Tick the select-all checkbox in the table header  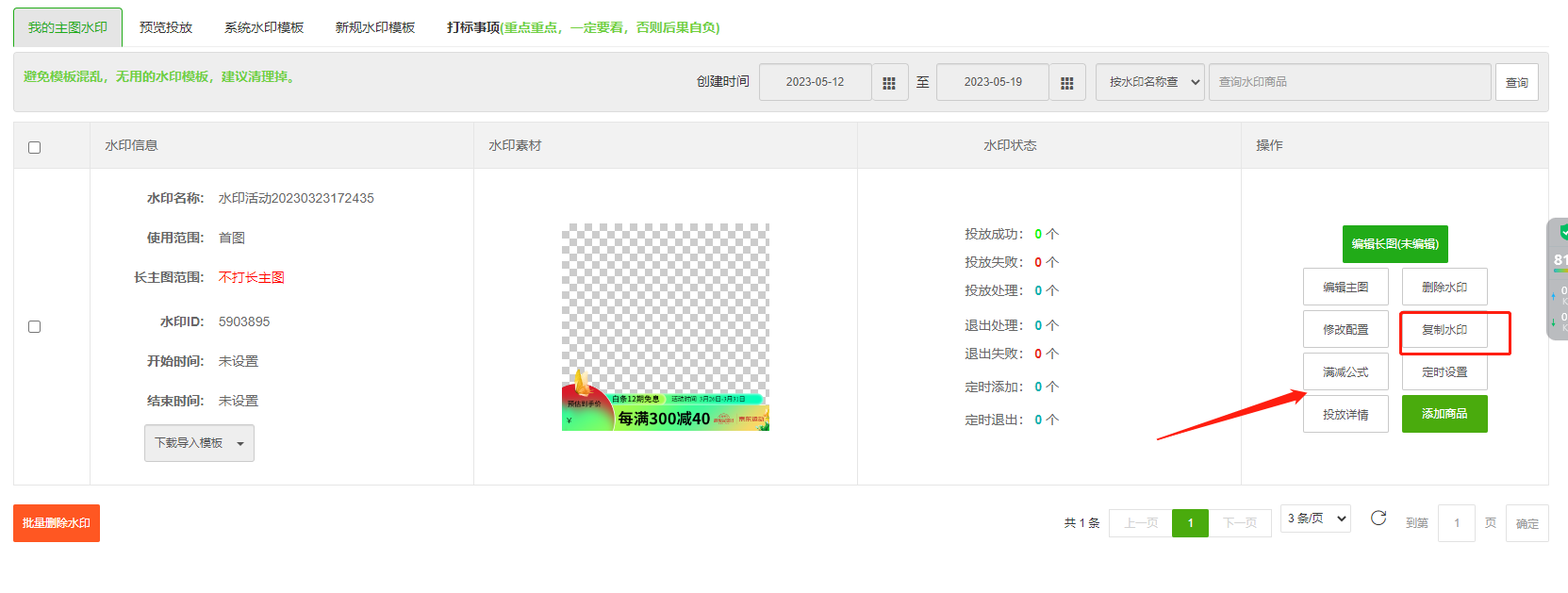click(x=35, y=147)
